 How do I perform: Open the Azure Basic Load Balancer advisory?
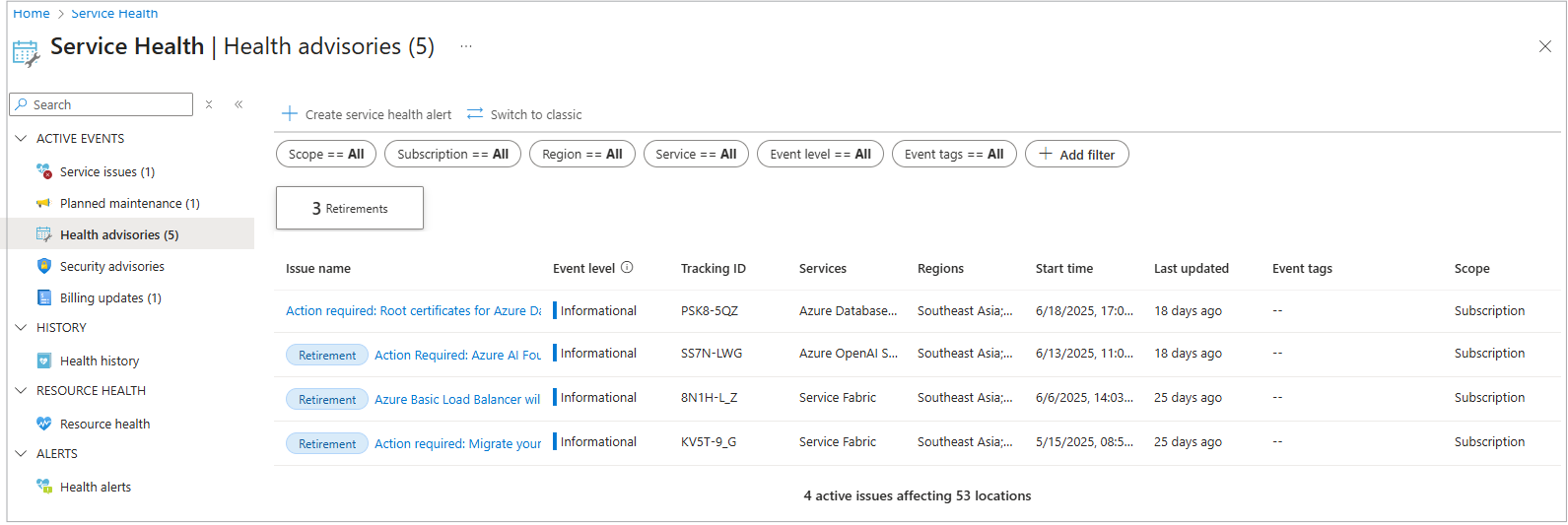point(457,399)
